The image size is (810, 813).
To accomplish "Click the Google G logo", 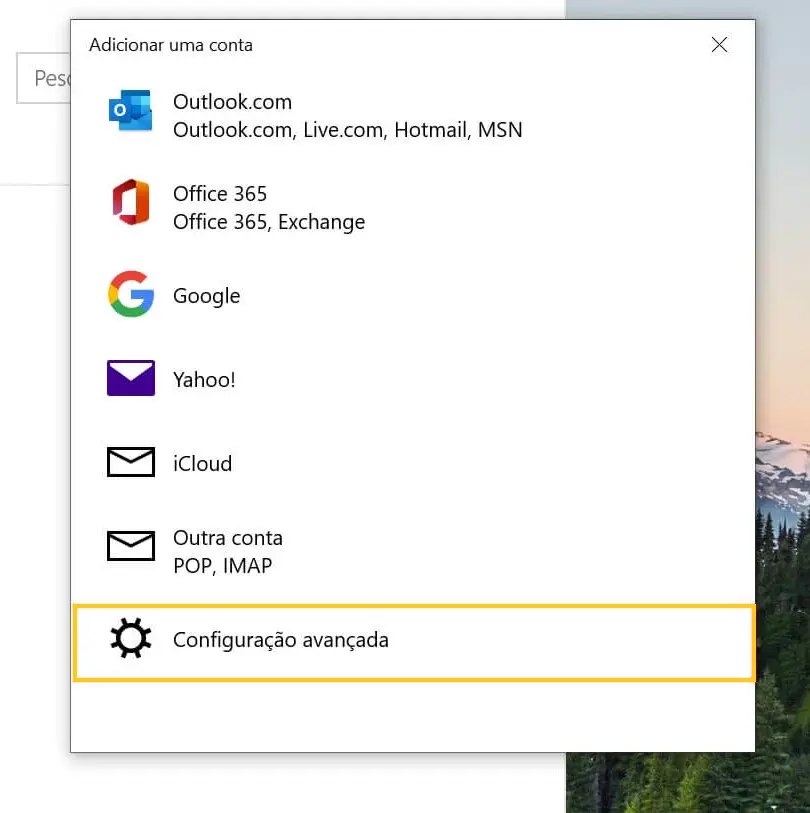I will [x=131, y=293].
